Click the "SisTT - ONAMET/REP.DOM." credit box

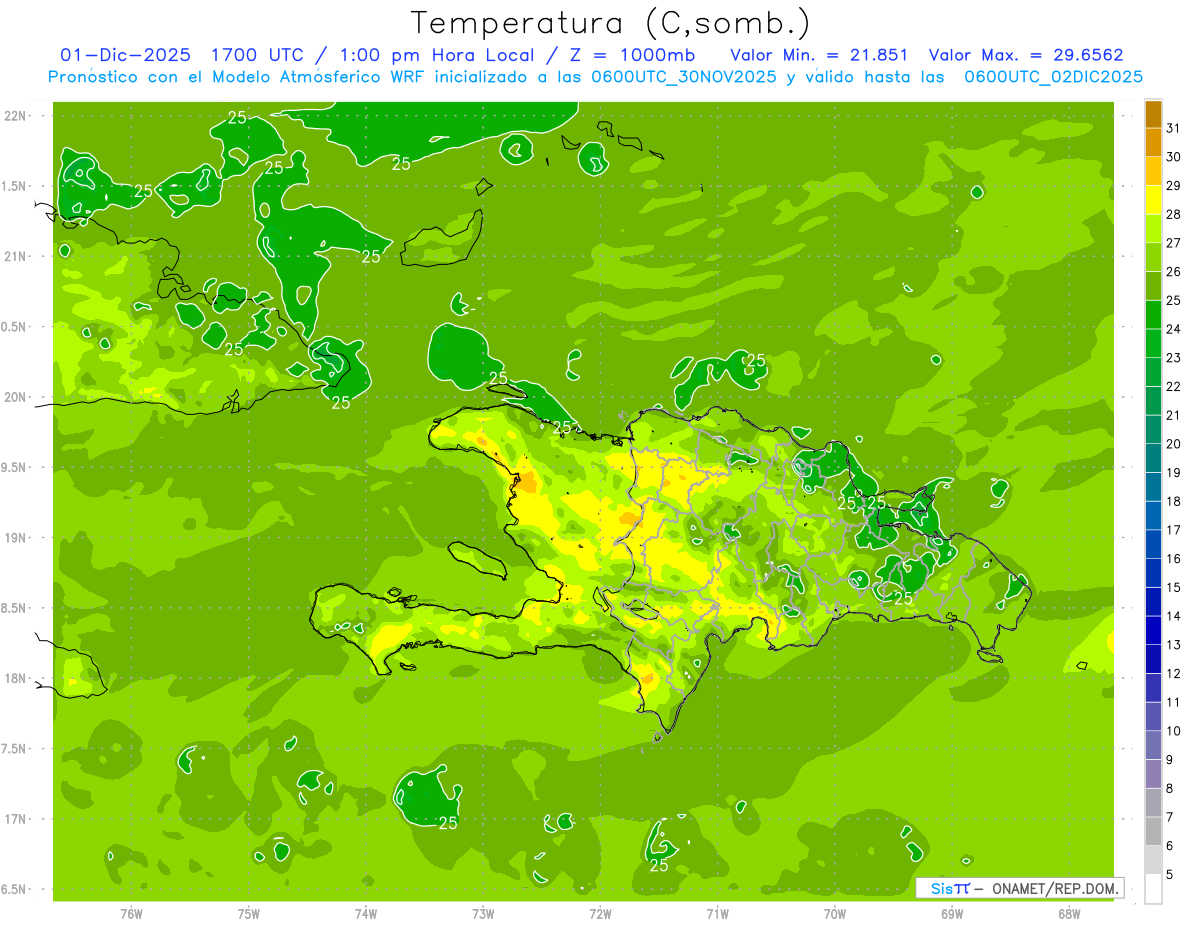[1019, 888]
